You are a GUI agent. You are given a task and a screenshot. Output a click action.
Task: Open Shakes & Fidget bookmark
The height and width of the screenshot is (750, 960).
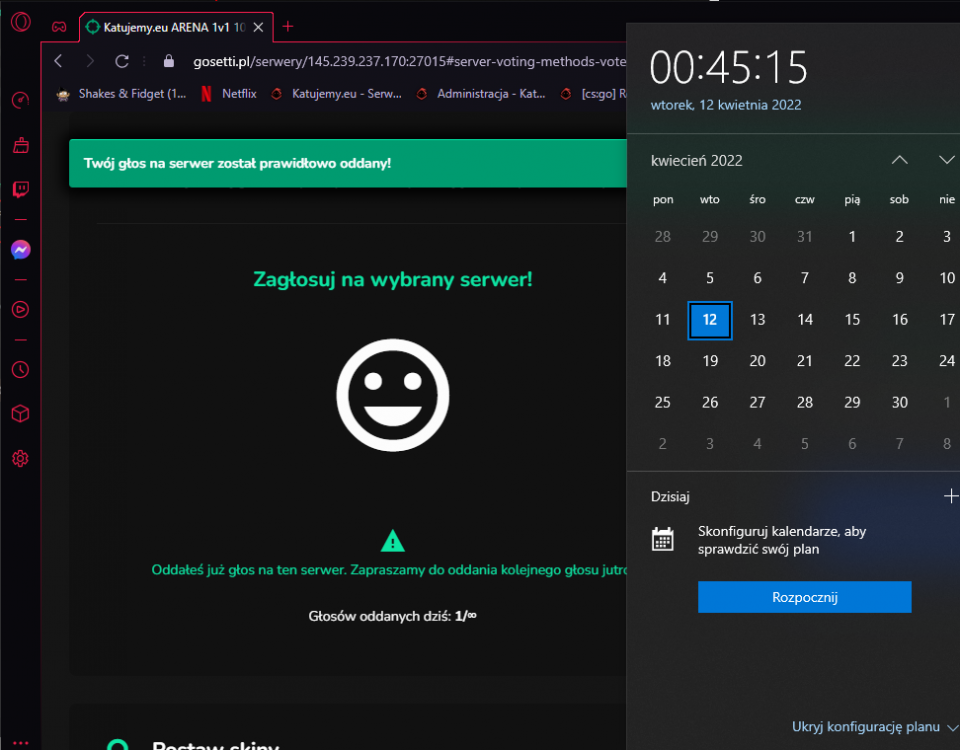121,94
